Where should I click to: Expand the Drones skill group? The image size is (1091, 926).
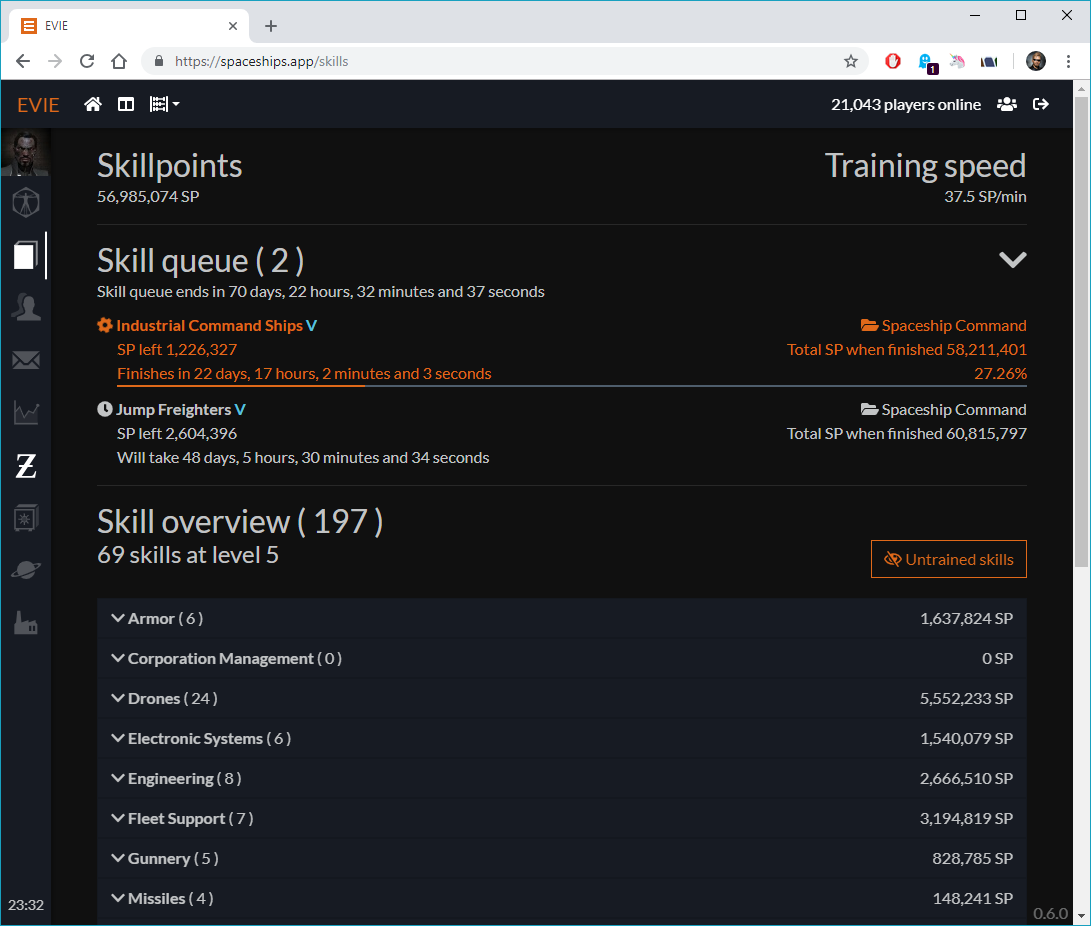[562, 699]
